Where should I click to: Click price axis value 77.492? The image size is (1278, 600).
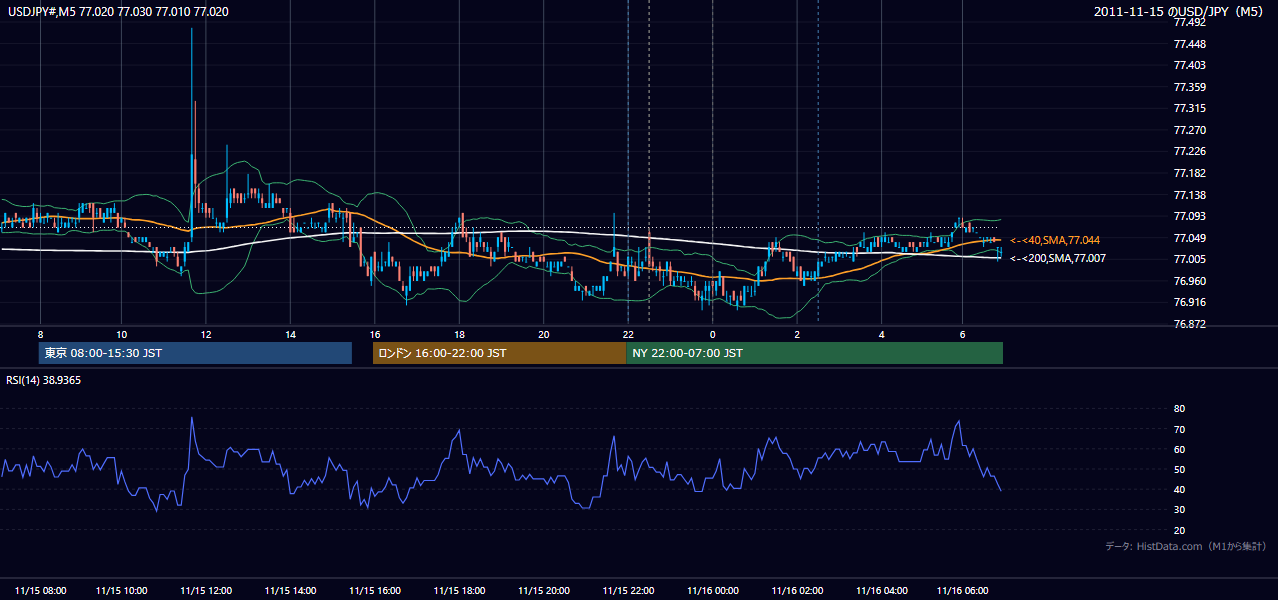(1191, 22)
